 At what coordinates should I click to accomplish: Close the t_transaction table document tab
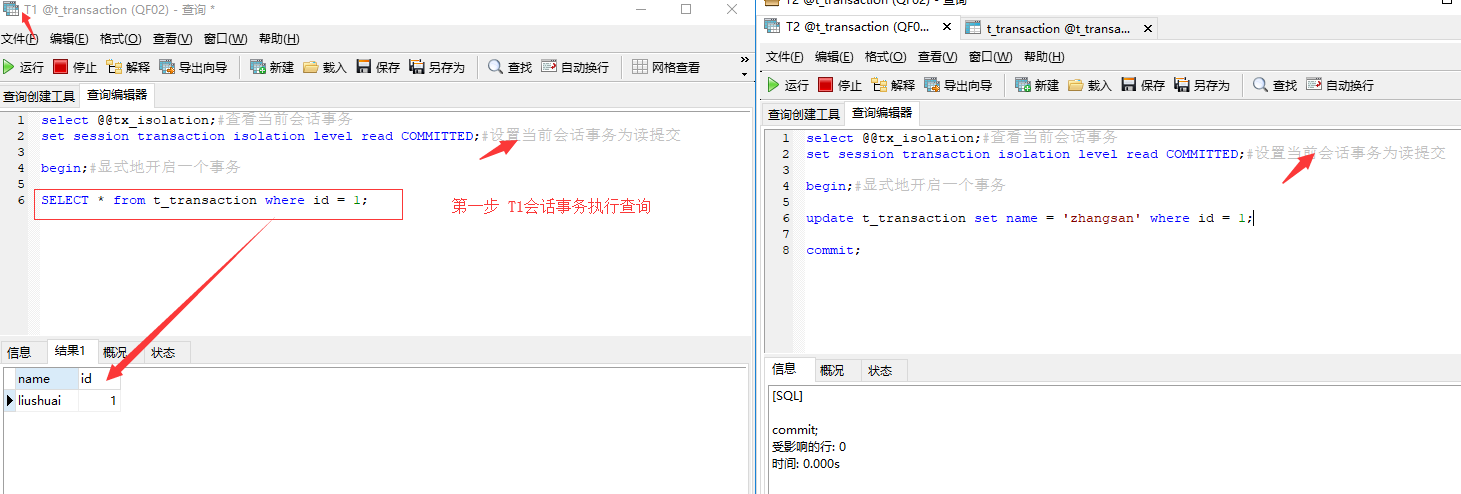tap(1148, 28)
